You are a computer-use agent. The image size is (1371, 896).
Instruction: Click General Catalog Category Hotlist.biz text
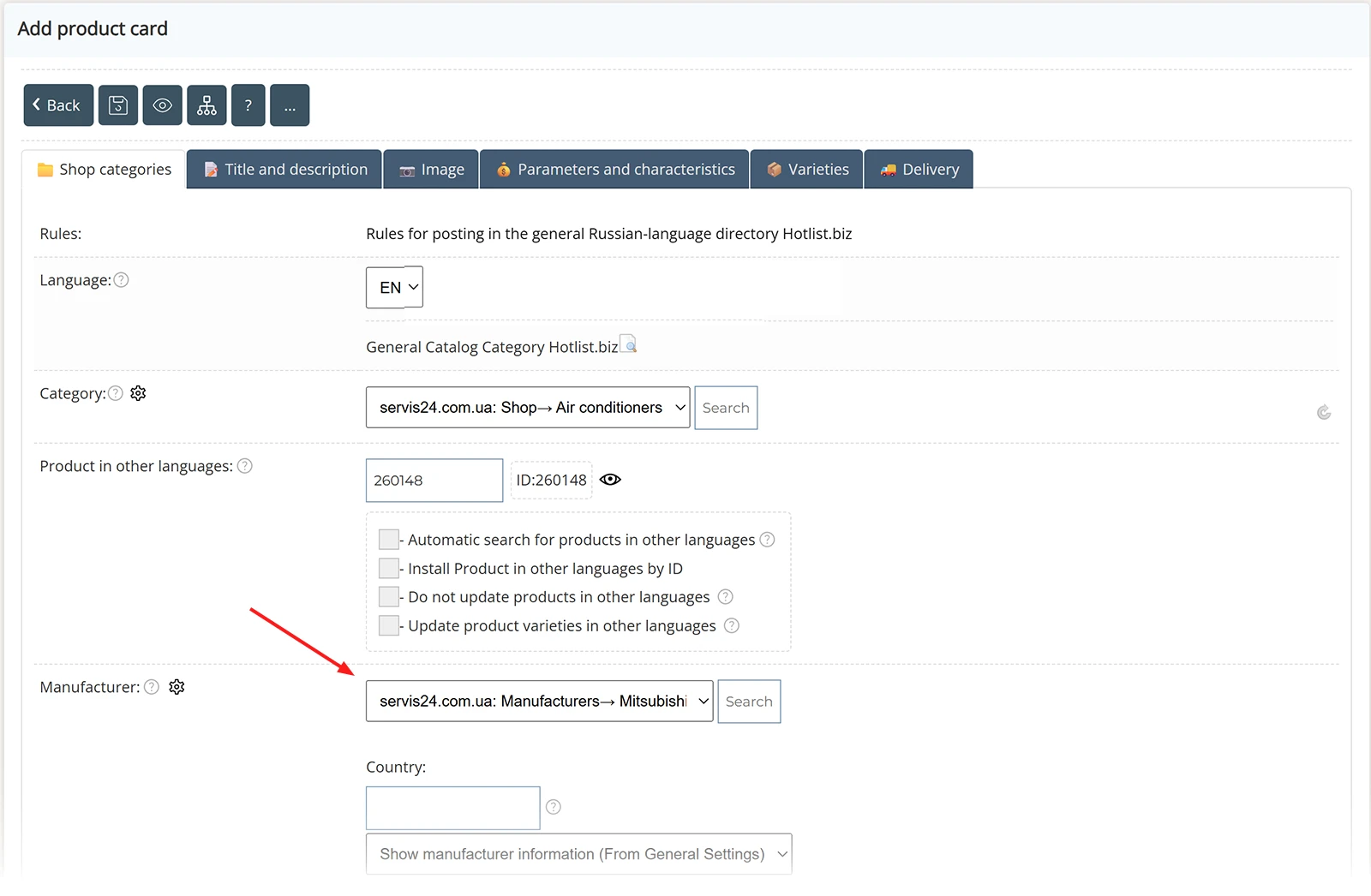[x=492, y=347]
